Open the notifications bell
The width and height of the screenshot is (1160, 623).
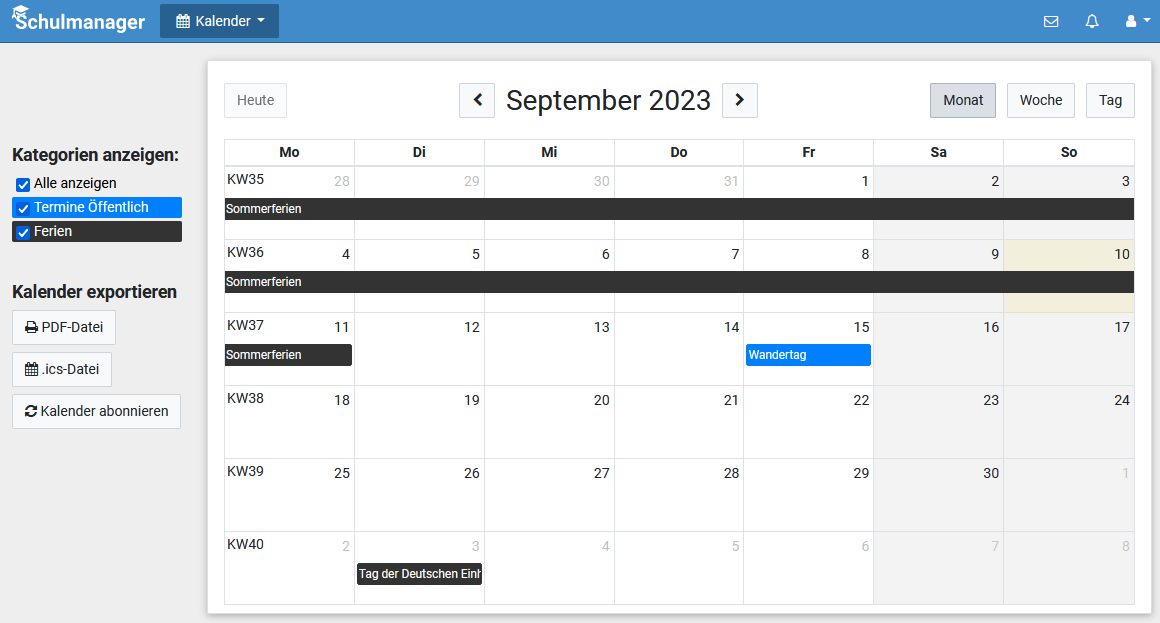coord(1092,21)
